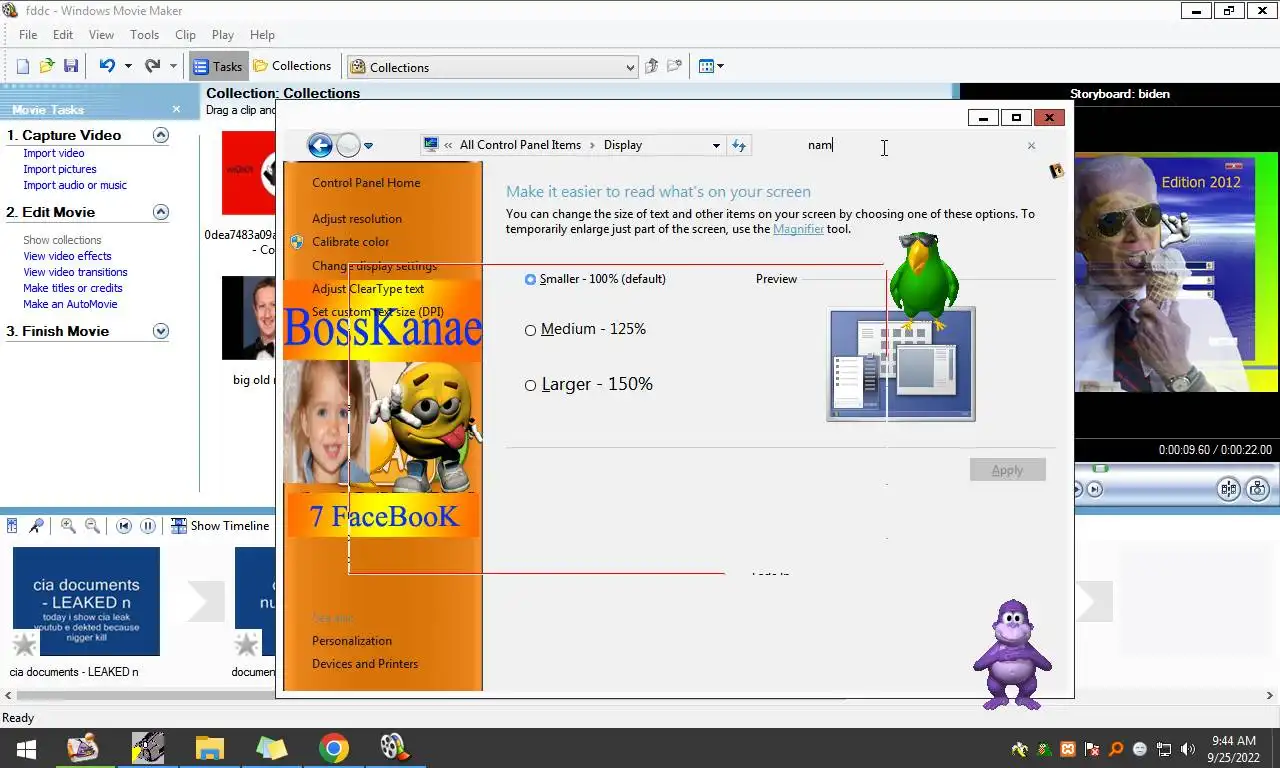Open the Views dropdown icon
Viewport: 1280px width, 768px height.
pyautogui.click(x=711, y=66)
